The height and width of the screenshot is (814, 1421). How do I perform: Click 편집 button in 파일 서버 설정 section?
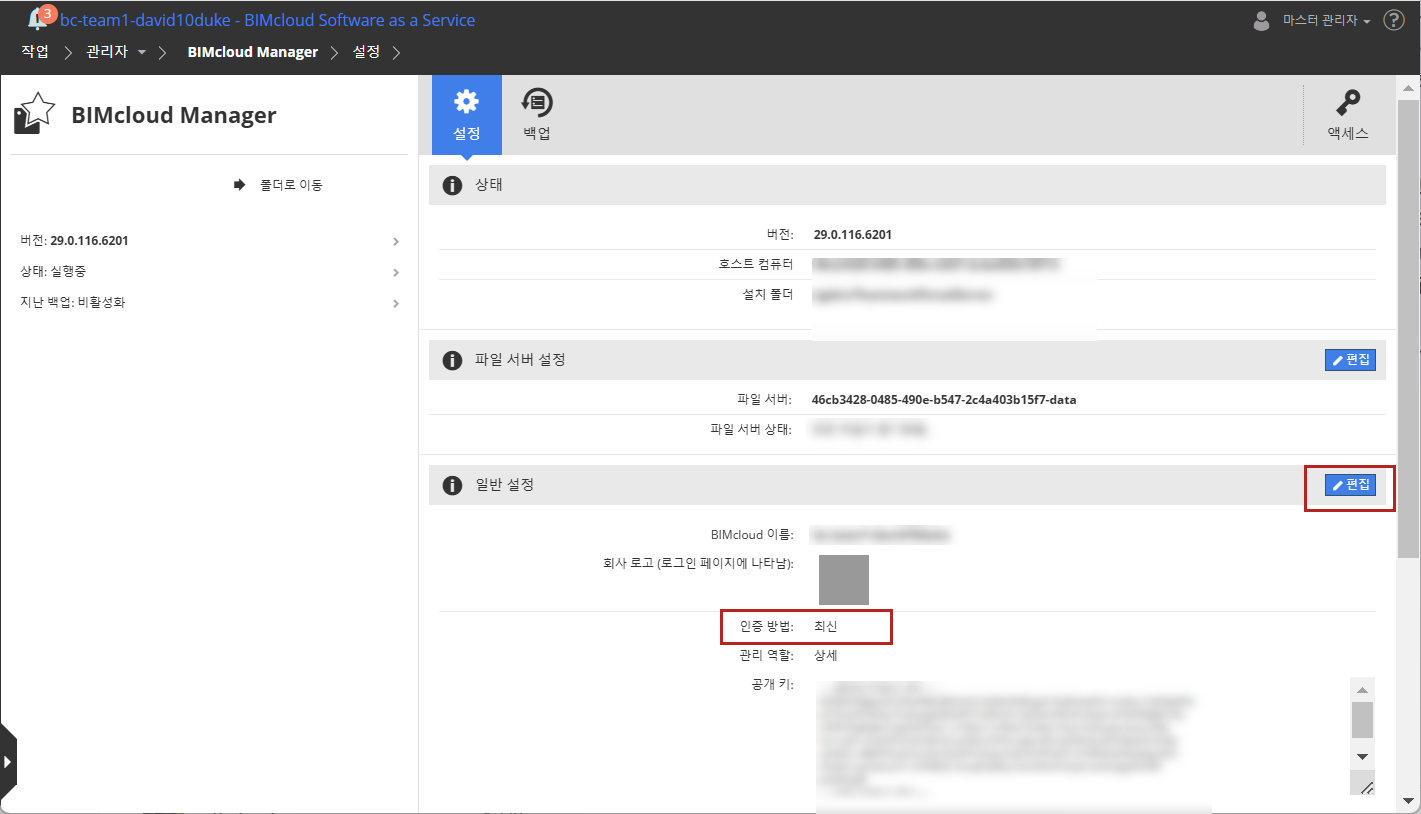click(x=1350, y=360)
